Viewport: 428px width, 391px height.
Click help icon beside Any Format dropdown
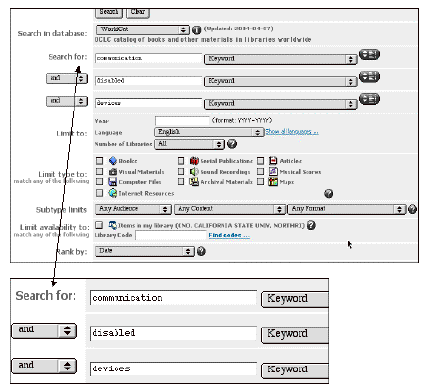pyautogui.click(x=412, y=209)
